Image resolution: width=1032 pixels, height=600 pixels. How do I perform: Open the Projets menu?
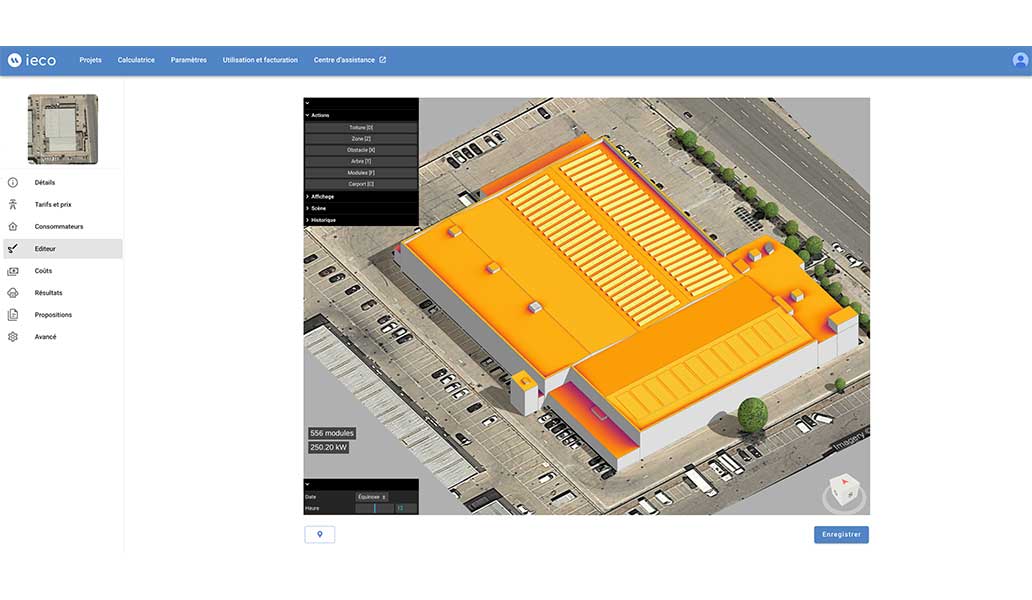coord(90,60)
